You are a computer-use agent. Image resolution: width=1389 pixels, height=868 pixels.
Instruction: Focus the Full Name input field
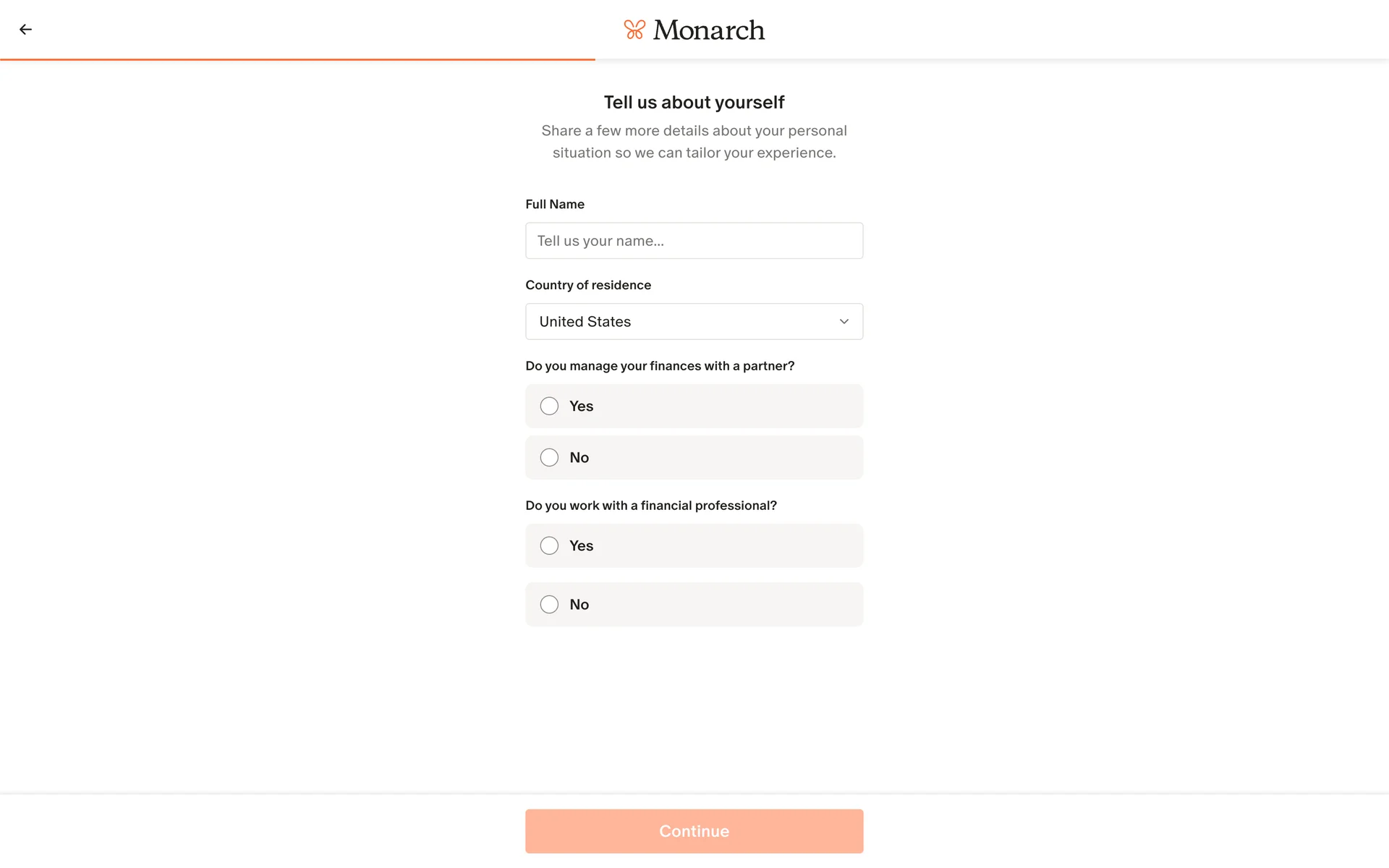coord(694,241)
